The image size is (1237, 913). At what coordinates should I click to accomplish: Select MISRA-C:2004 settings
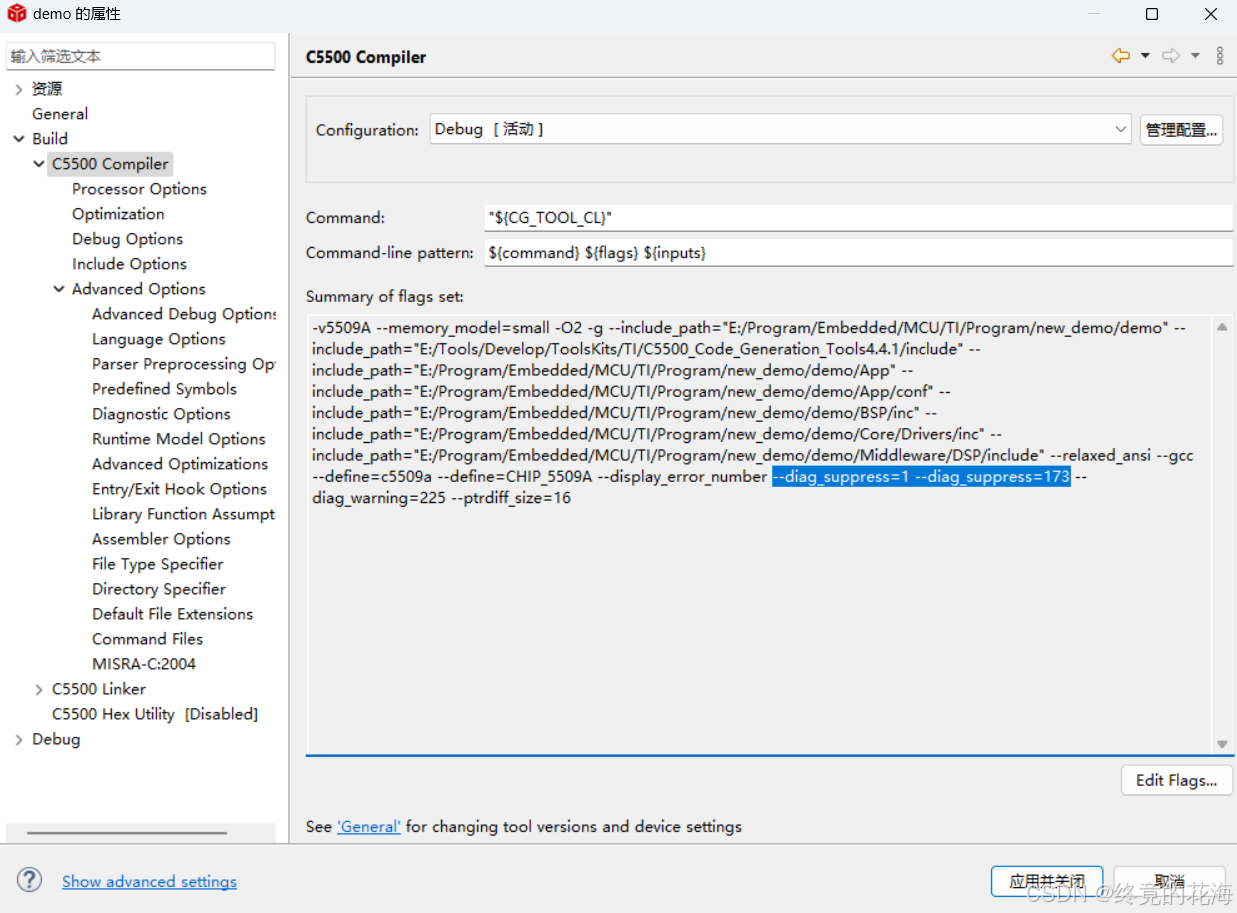144,664
